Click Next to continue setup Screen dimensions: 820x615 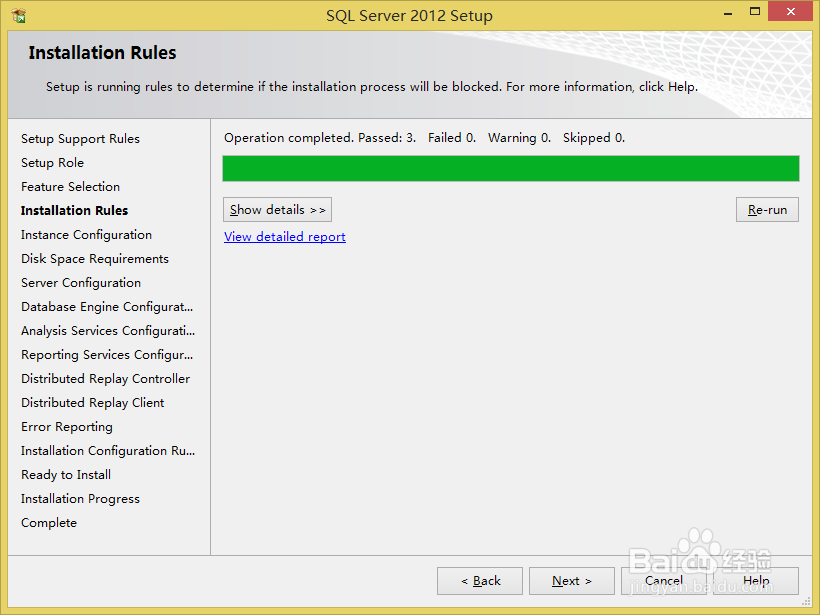tap(571, 581)
